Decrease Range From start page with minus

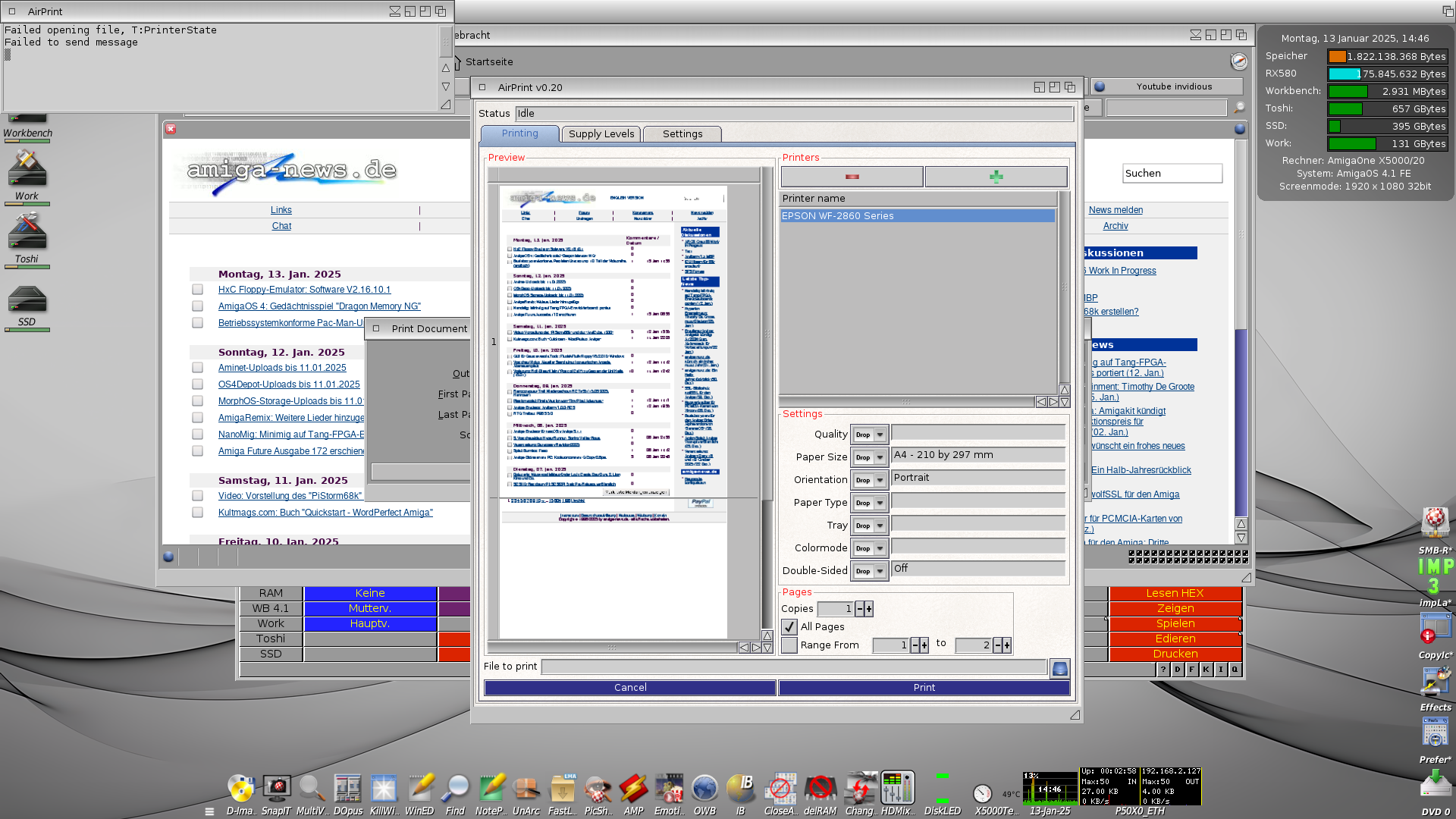915,645
